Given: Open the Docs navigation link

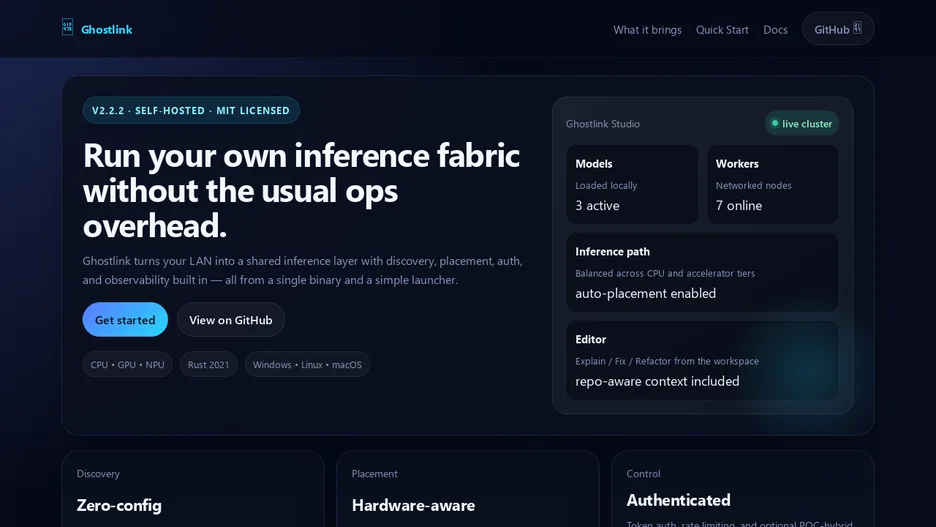Looking at the screenshot, I should point(775,29).
